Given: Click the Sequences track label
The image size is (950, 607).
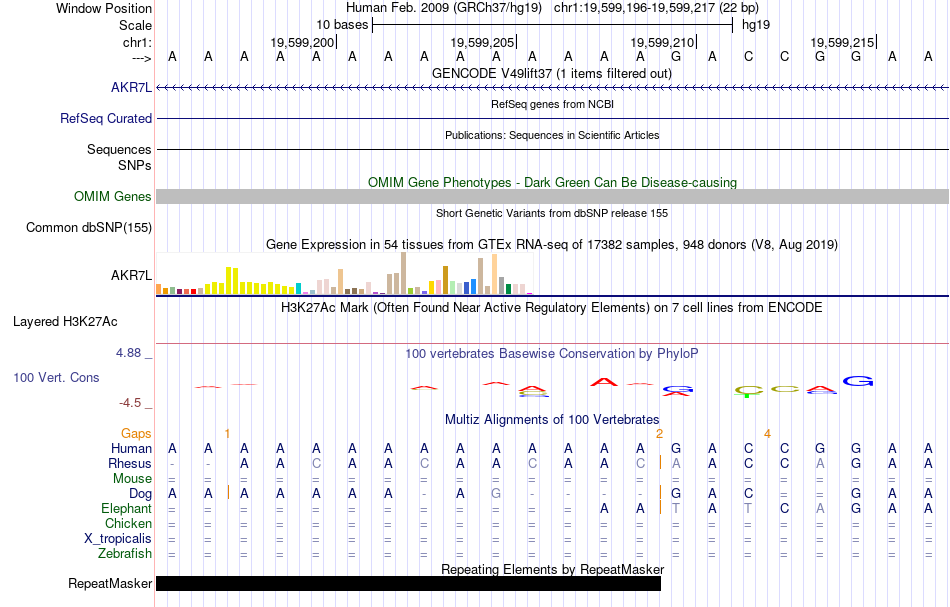Looking at the screenshot, I should (x=119, y=149).
